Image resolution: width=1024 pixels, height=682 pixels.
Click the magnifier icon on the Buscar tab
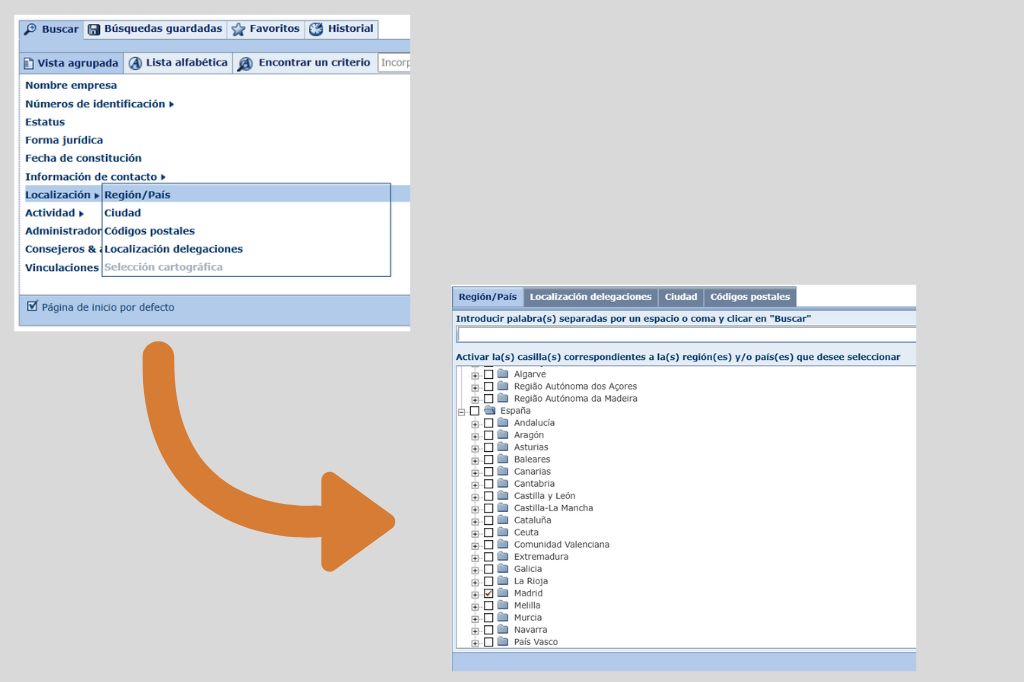[30, 29]
